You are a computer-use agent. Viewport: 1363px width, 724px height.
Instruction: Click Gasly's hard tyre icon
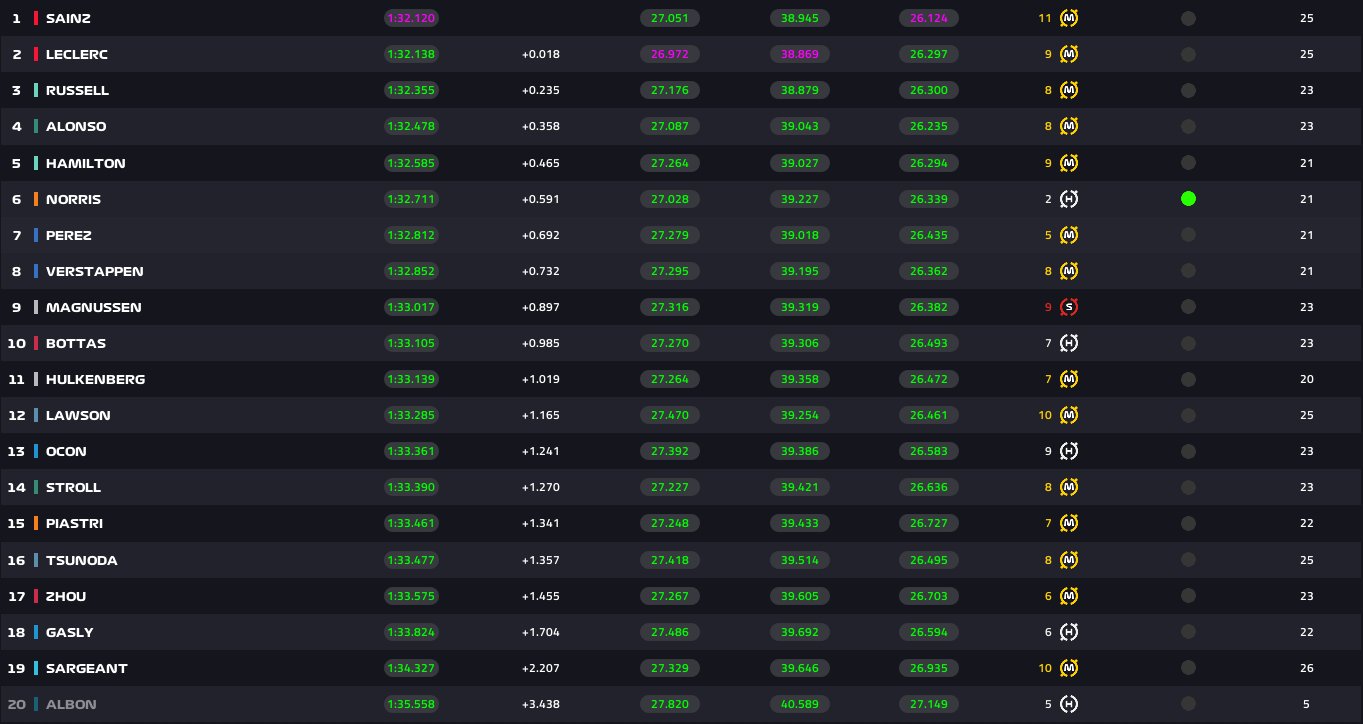coord(1069,632)
